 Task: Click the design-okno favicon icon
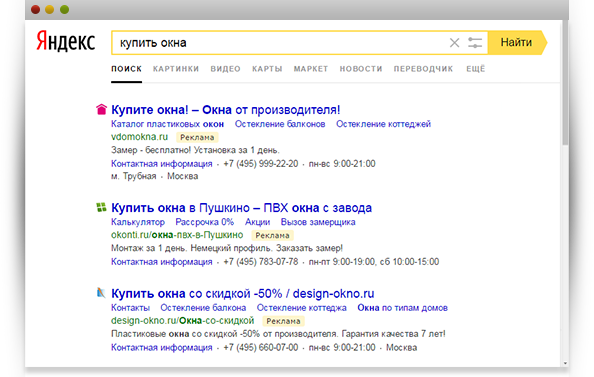pyautogui.click(x=101, y=293)
